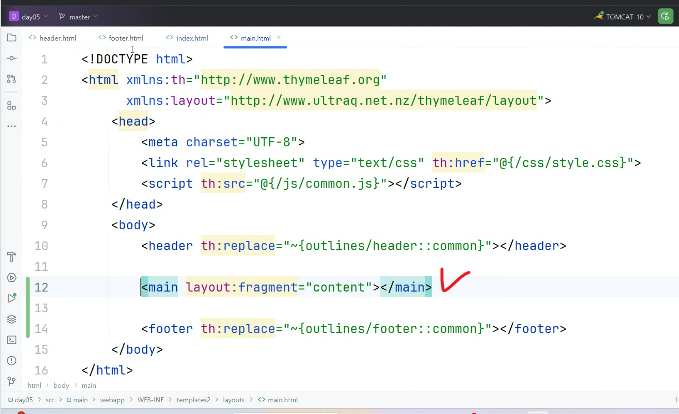The height and width of the screenshot is (414, 679).
Task: Click the rel="stylesheet" attribute
Action: point(245,163)
